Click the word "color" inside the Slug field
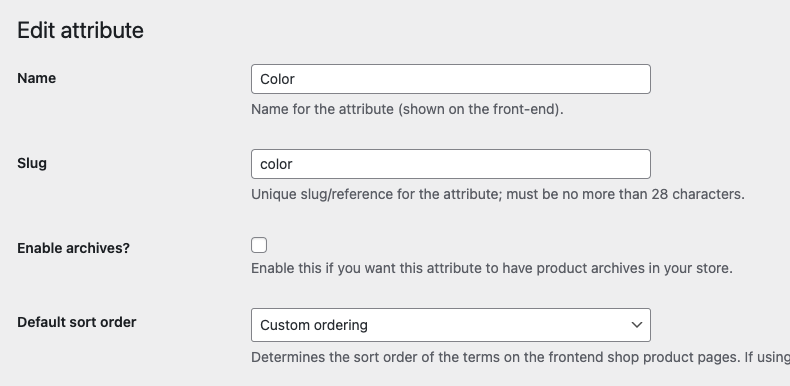 tap(276, 164)
